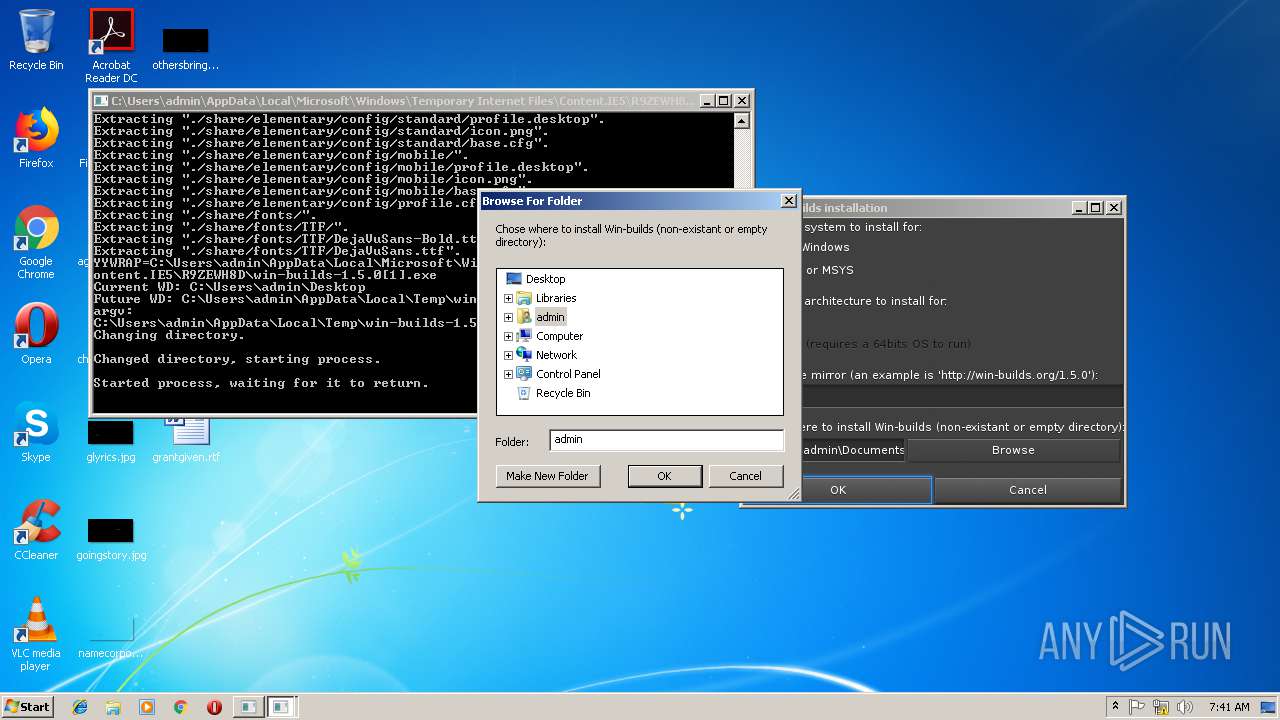This screenshot has height=720, width=1280.
Task: Click Make New Folder button
Action: 547,476
